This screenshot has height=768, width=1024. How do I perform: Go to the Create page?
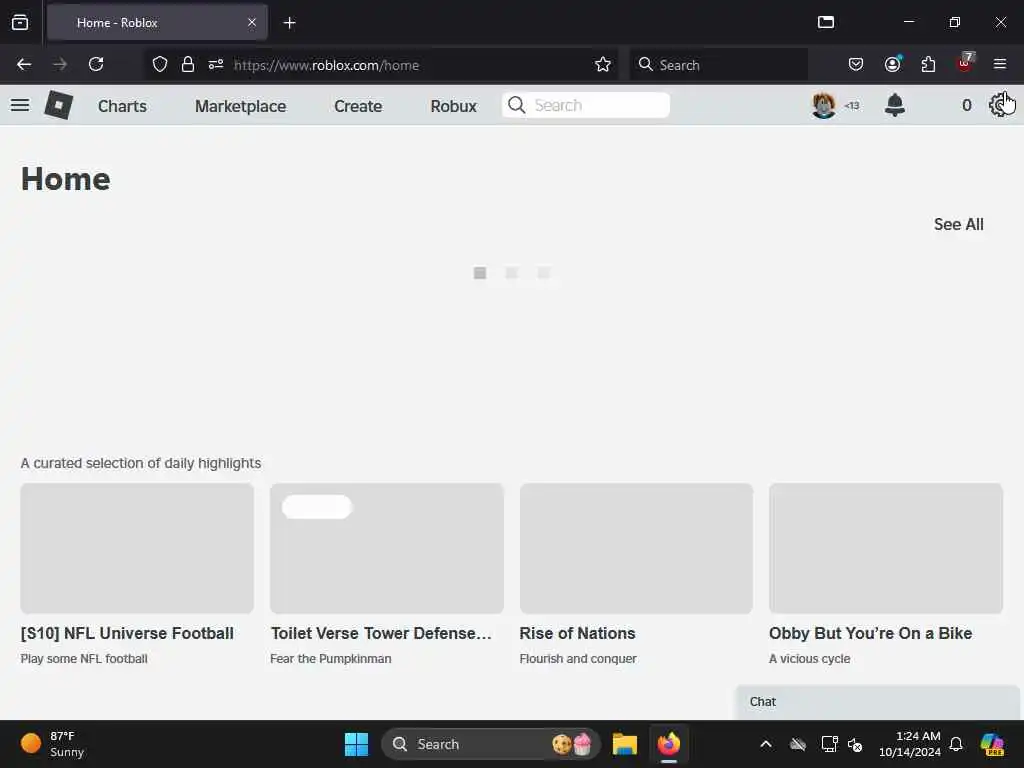(358, 106)
